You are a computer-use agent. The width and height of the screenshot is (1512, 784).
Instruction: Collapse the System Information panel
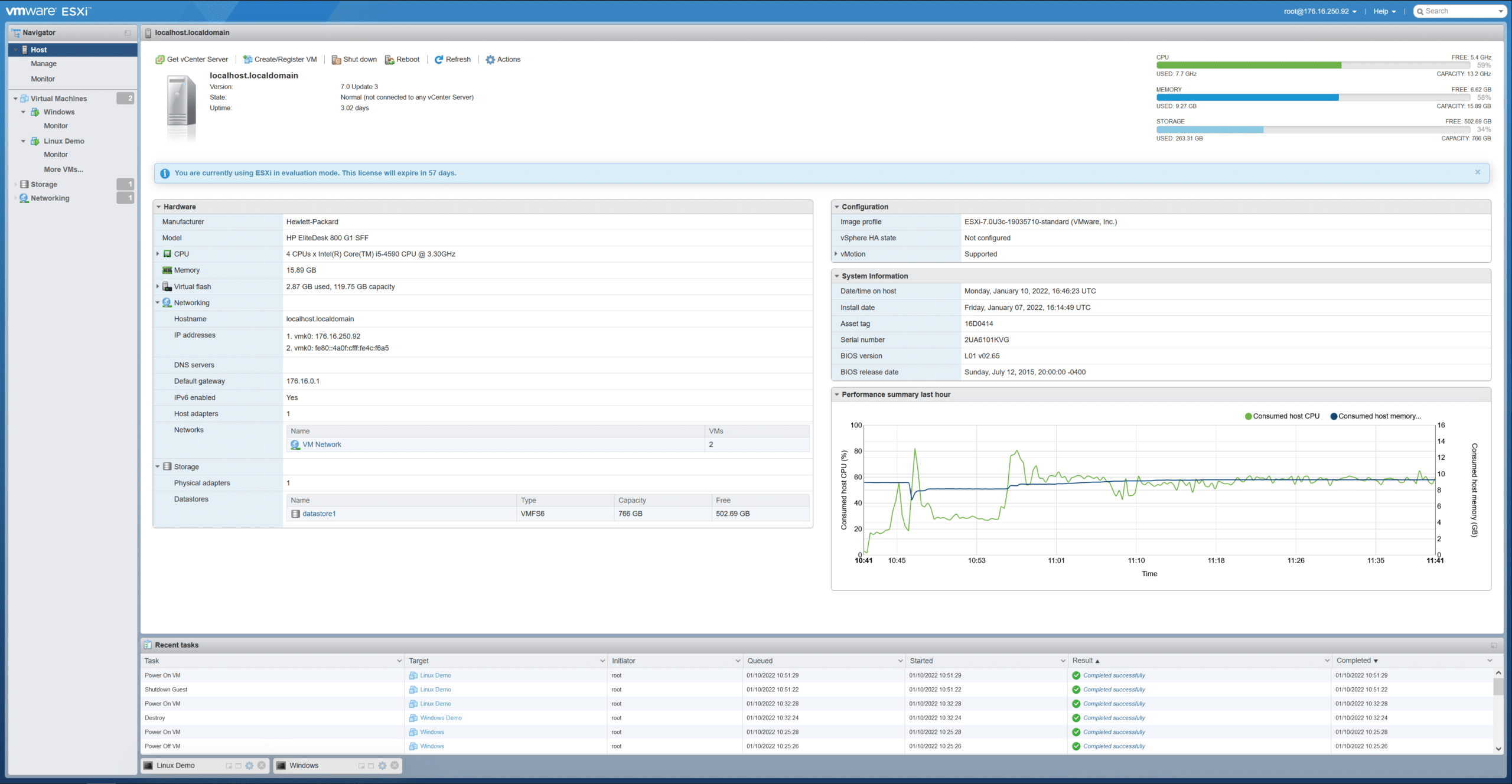pos(836,276)
